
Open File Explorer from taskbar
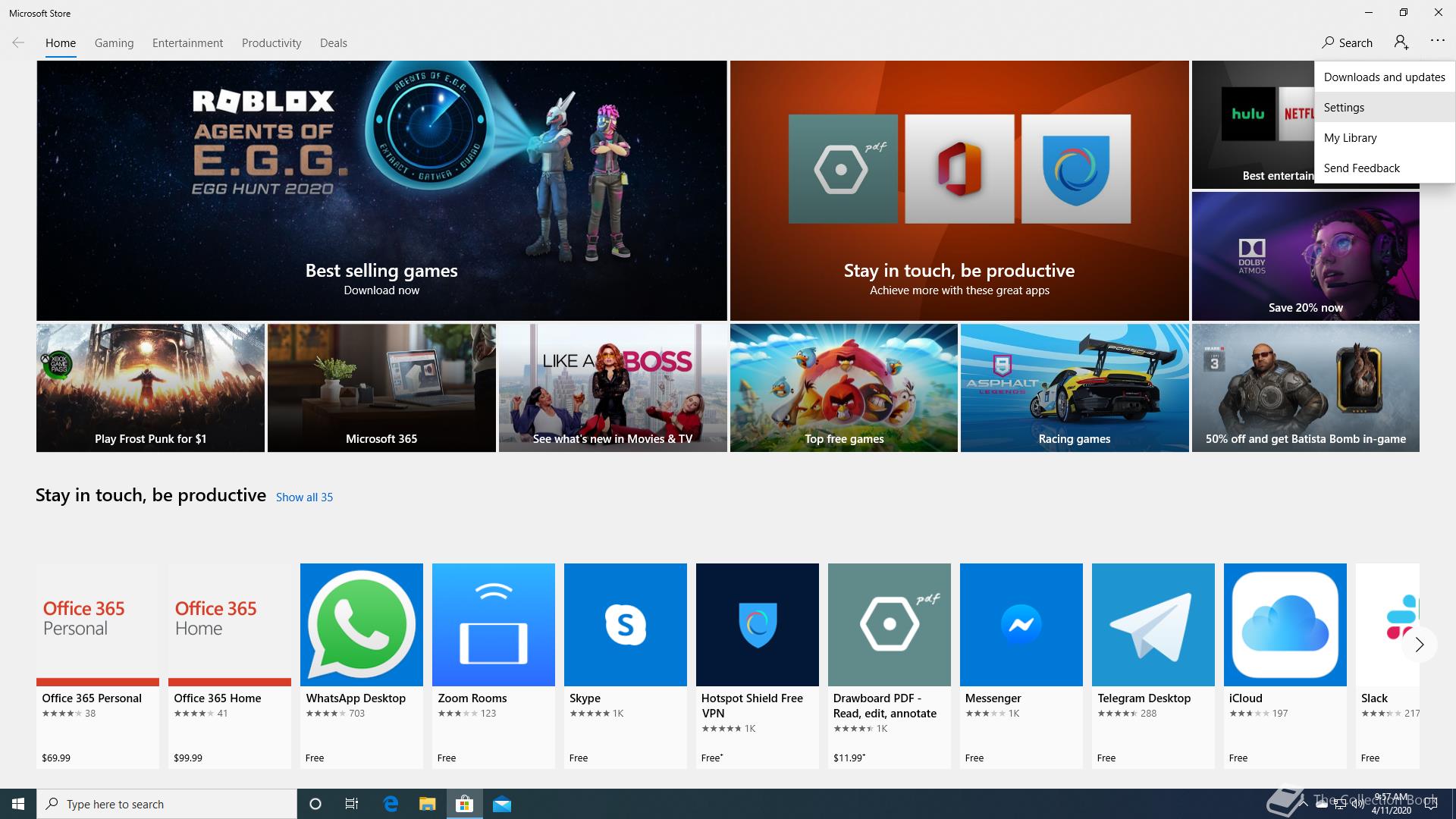pyautogui.click(x=428, y=804)
